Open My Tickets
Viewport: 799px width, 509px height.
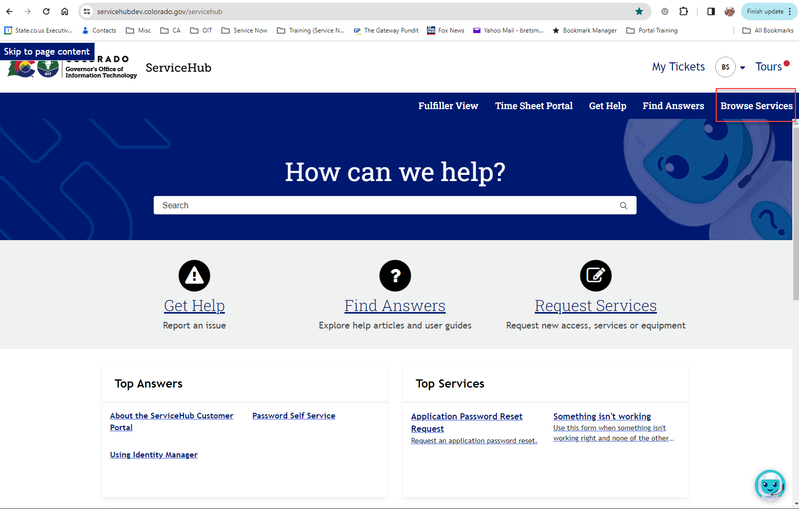coord(678,67)
